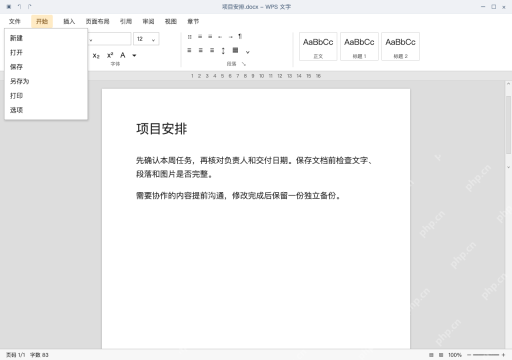Switch to the view mode icon beside 100%
This screenshot has width=512, height=360.
441,355
